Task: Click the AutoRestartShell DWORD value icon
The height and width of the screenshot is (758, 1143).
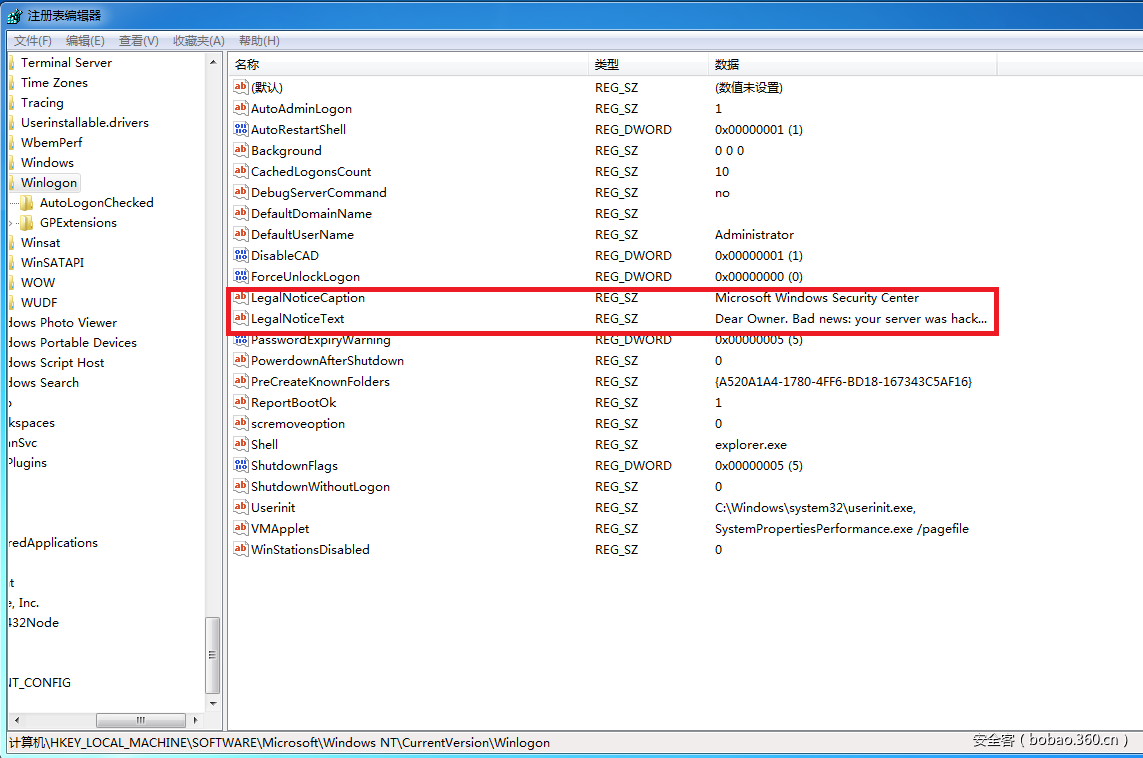Action: click(241, 129)
